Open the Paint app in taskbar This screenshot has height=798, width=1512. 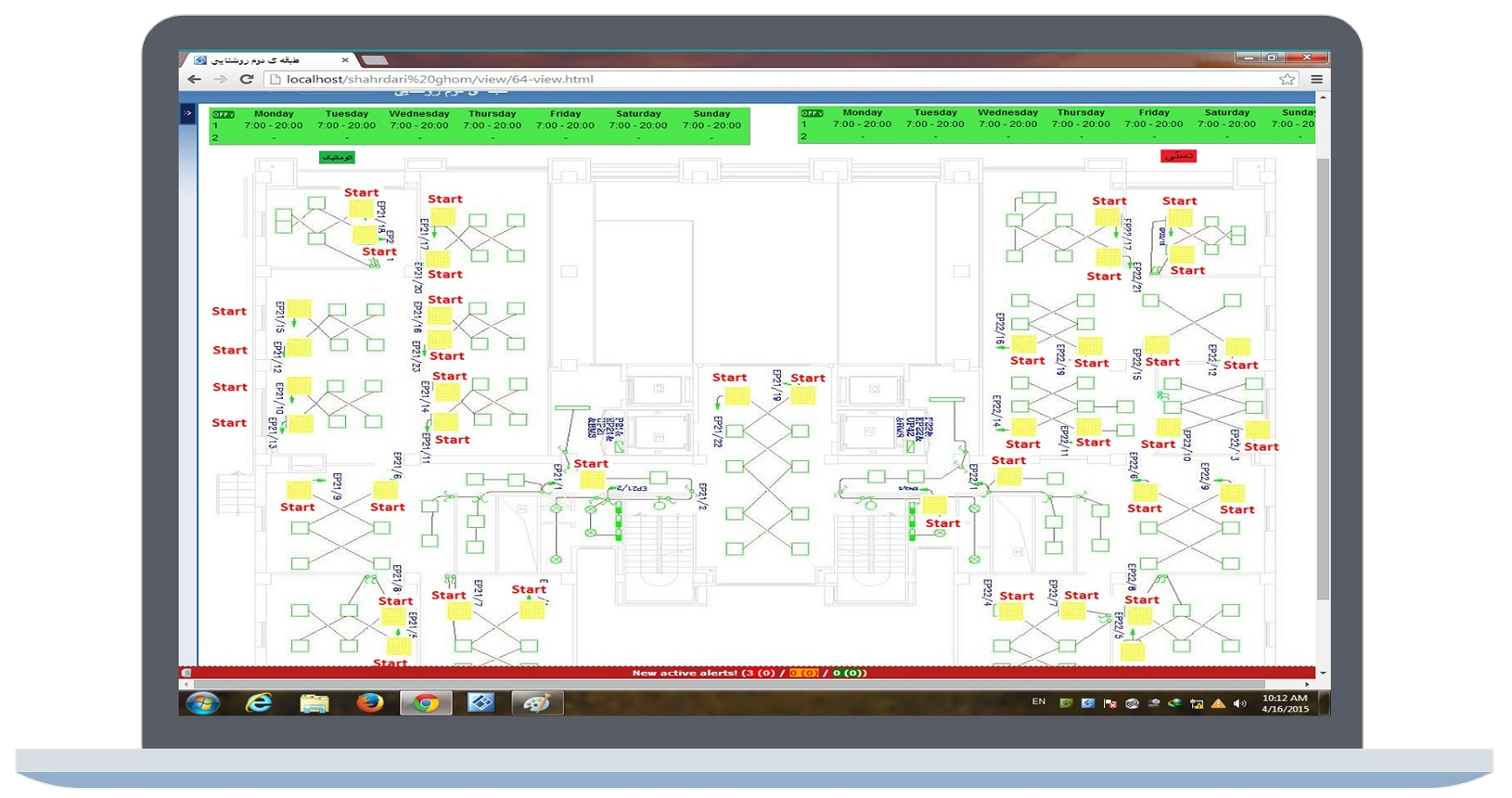536,703
